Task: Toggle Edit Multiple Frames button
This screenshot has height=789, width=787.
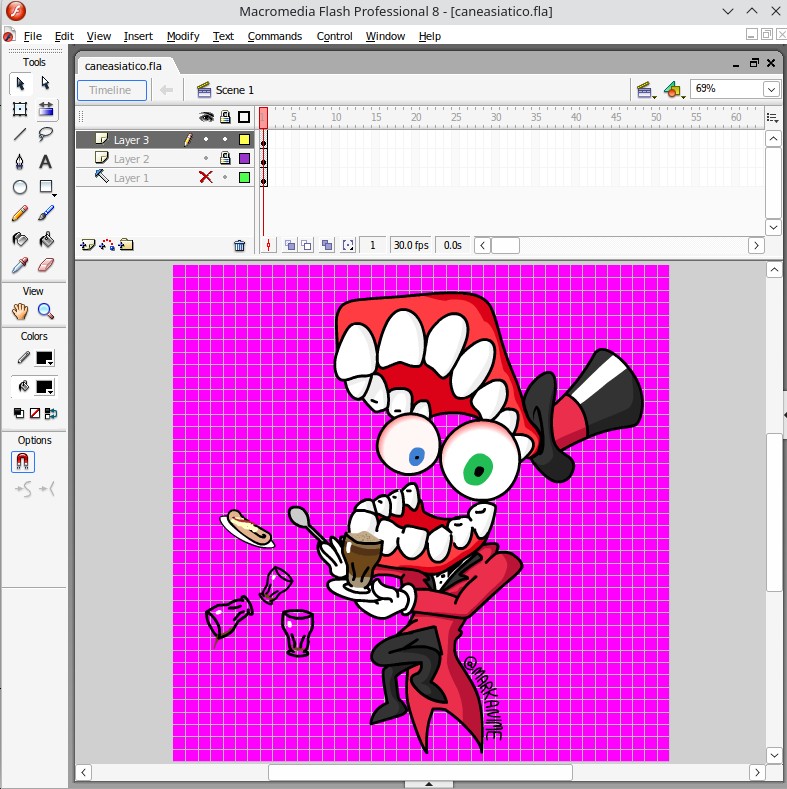Action: [327, 245]
